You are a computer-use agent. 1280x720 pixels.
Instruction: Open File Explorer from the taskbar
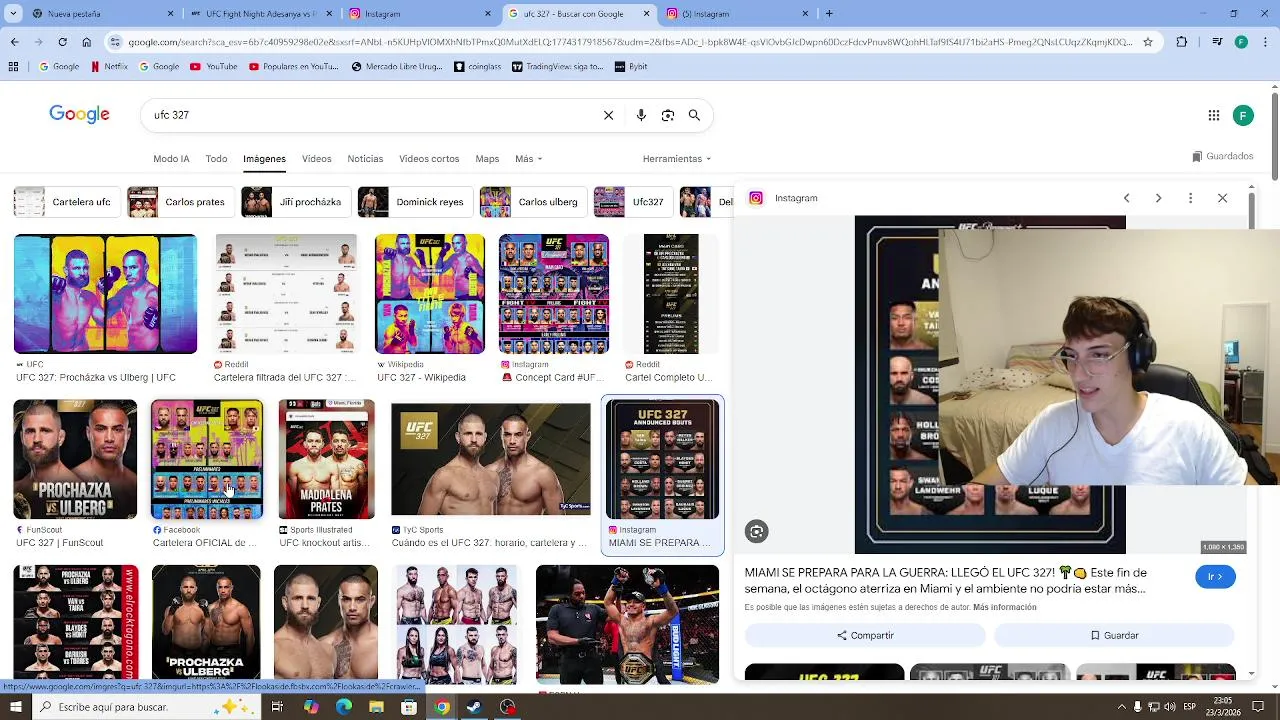point(376,707)
